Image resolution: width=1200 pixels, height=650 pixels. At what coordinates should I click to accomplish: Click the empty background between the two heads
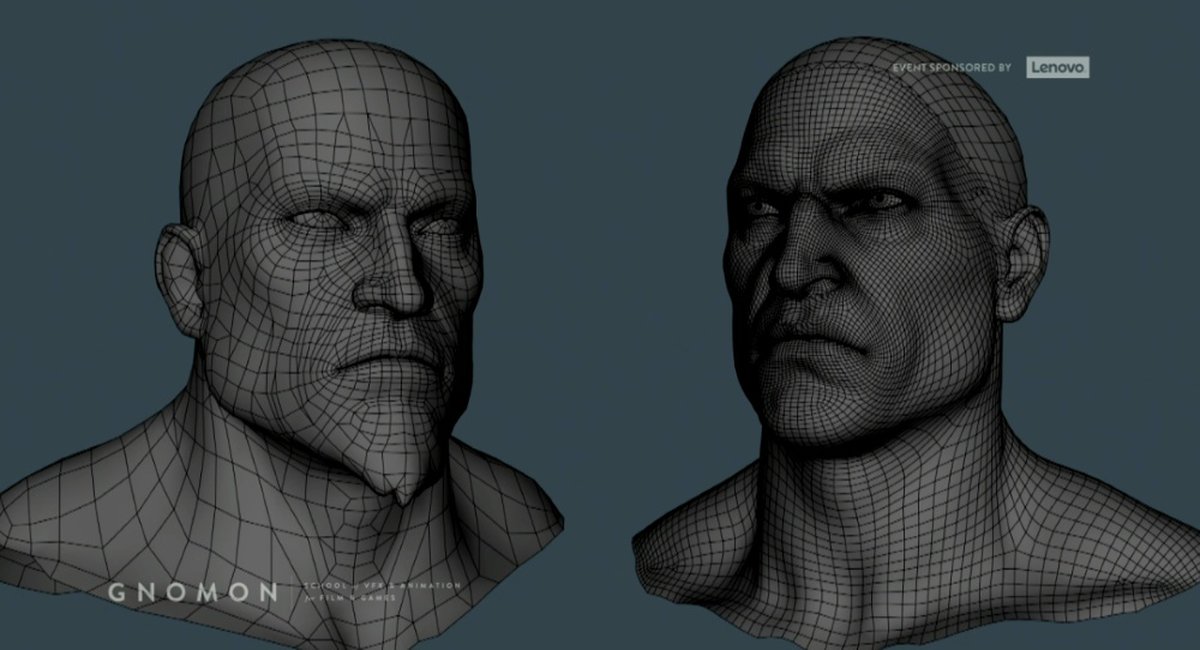pyautogui.click(x=600, y=300)
